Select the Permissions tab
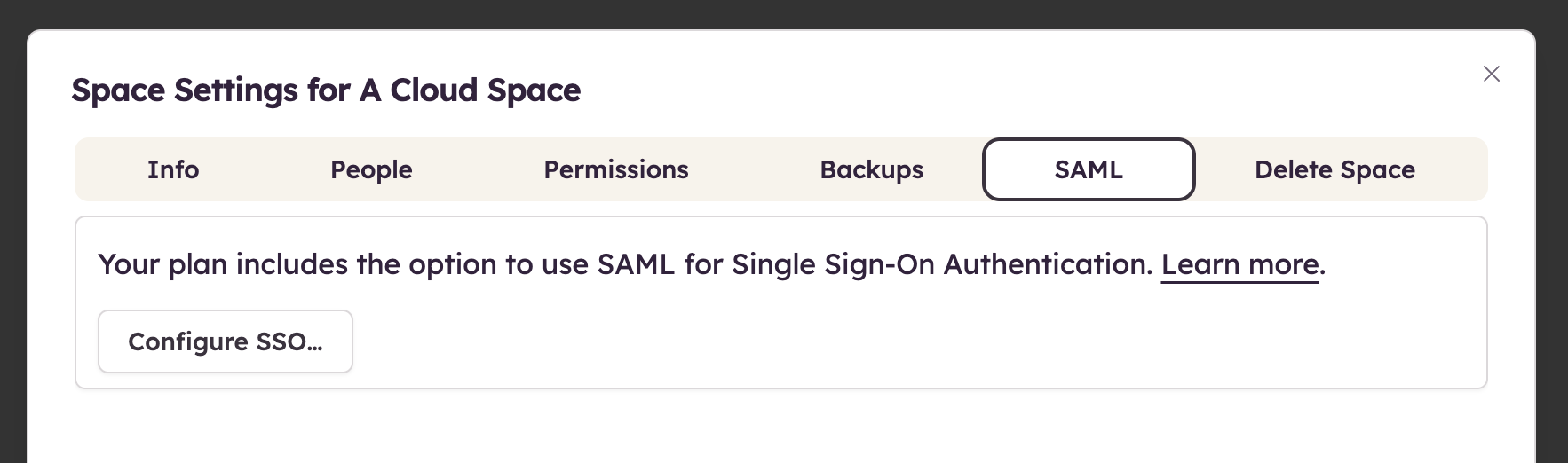 click(x=616, y=169)
